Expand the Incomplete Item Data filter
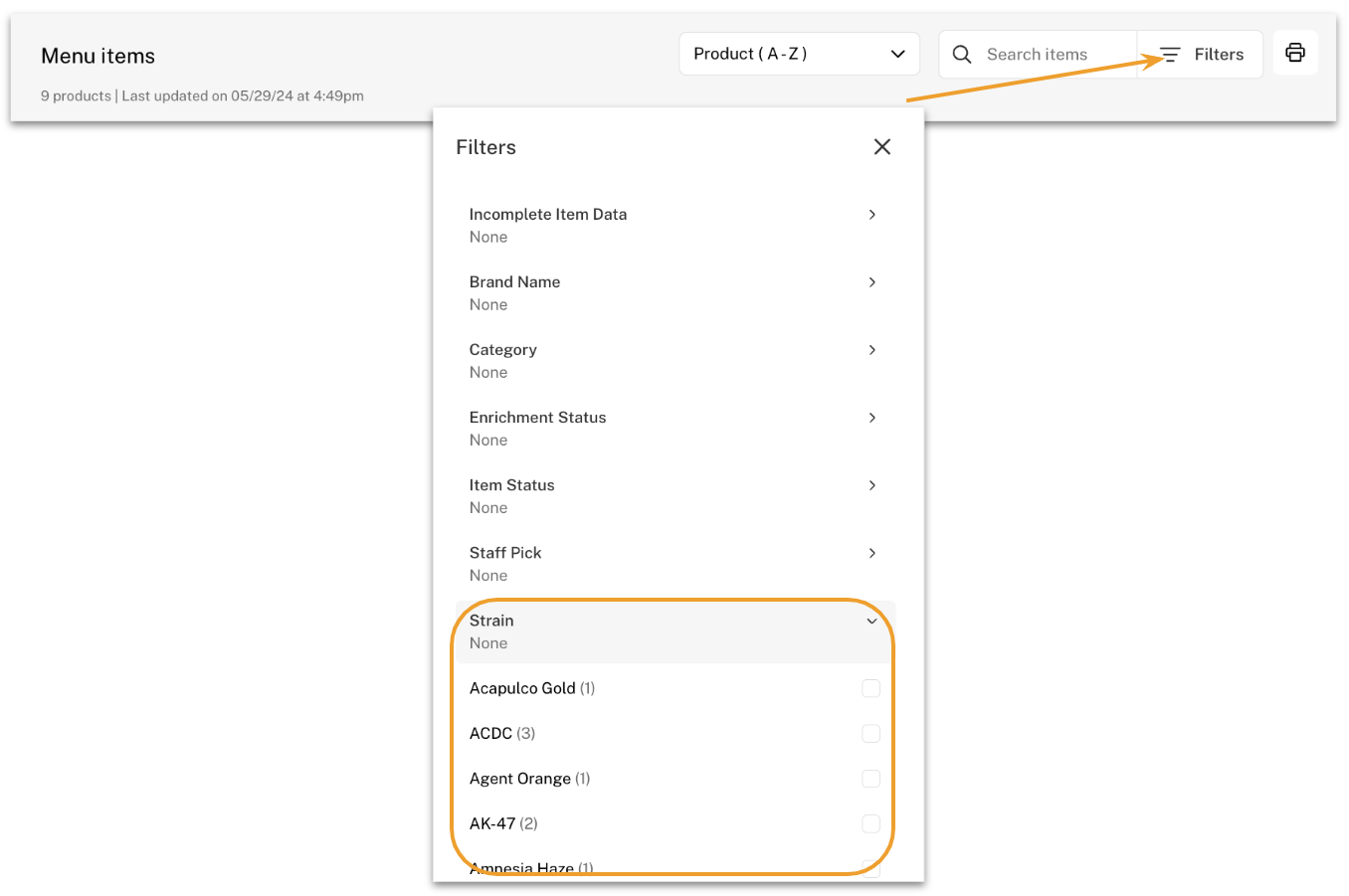The width and height of the screenshot is (1349, 896). tap(675, 226)
